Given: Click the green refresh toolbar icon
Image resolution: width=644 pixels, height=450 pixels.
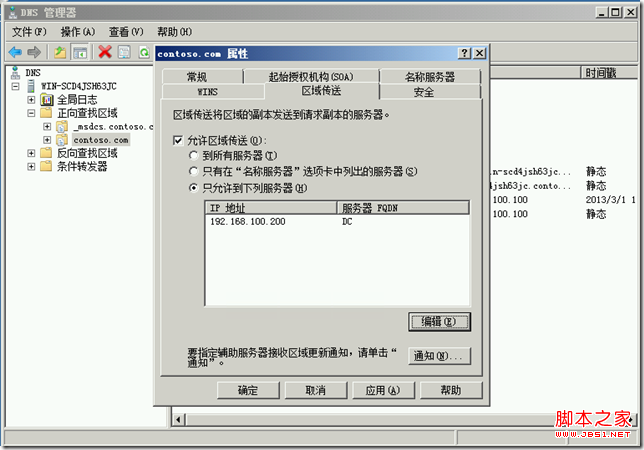Looking at the screenshot, I should [x=144, y=52].
